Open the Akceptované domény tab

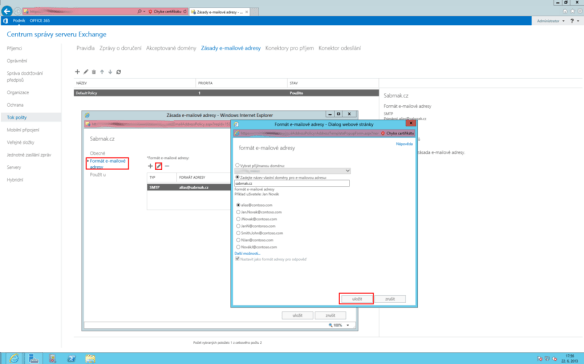point(171,48)
